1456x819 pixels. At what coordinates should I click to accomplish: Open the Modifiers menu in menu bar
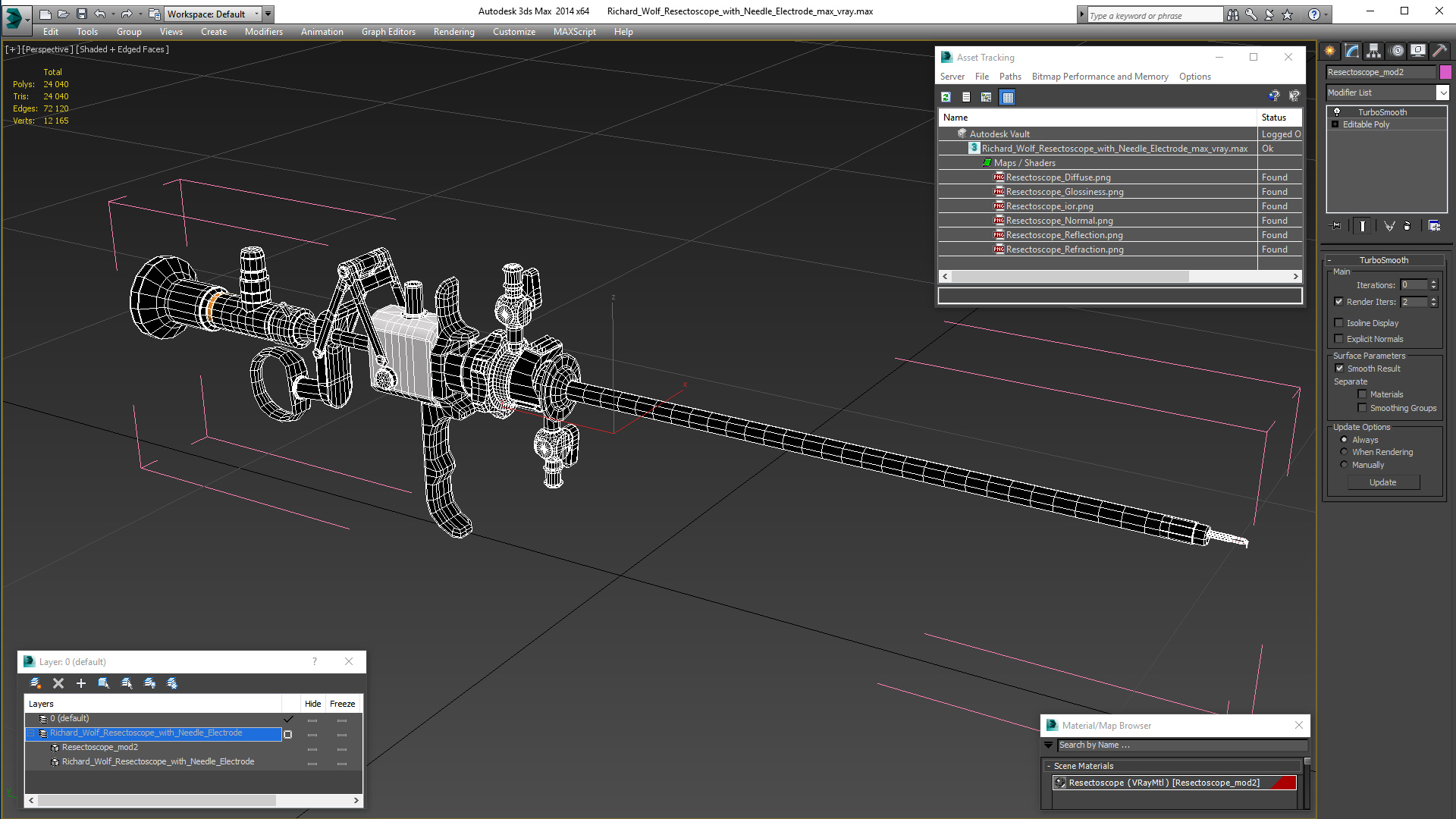(262, 32)
